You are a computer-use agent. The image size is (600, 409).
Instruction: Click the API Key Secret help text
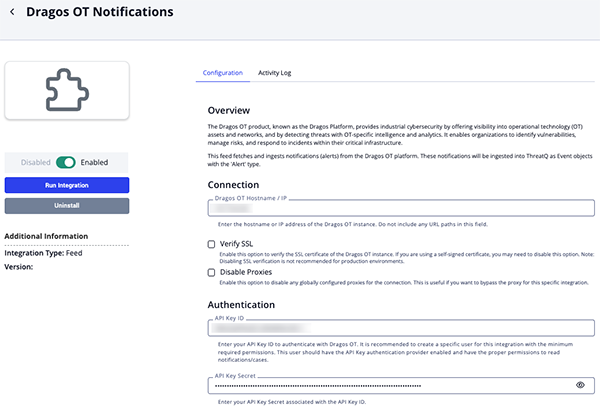coord(292,402)
